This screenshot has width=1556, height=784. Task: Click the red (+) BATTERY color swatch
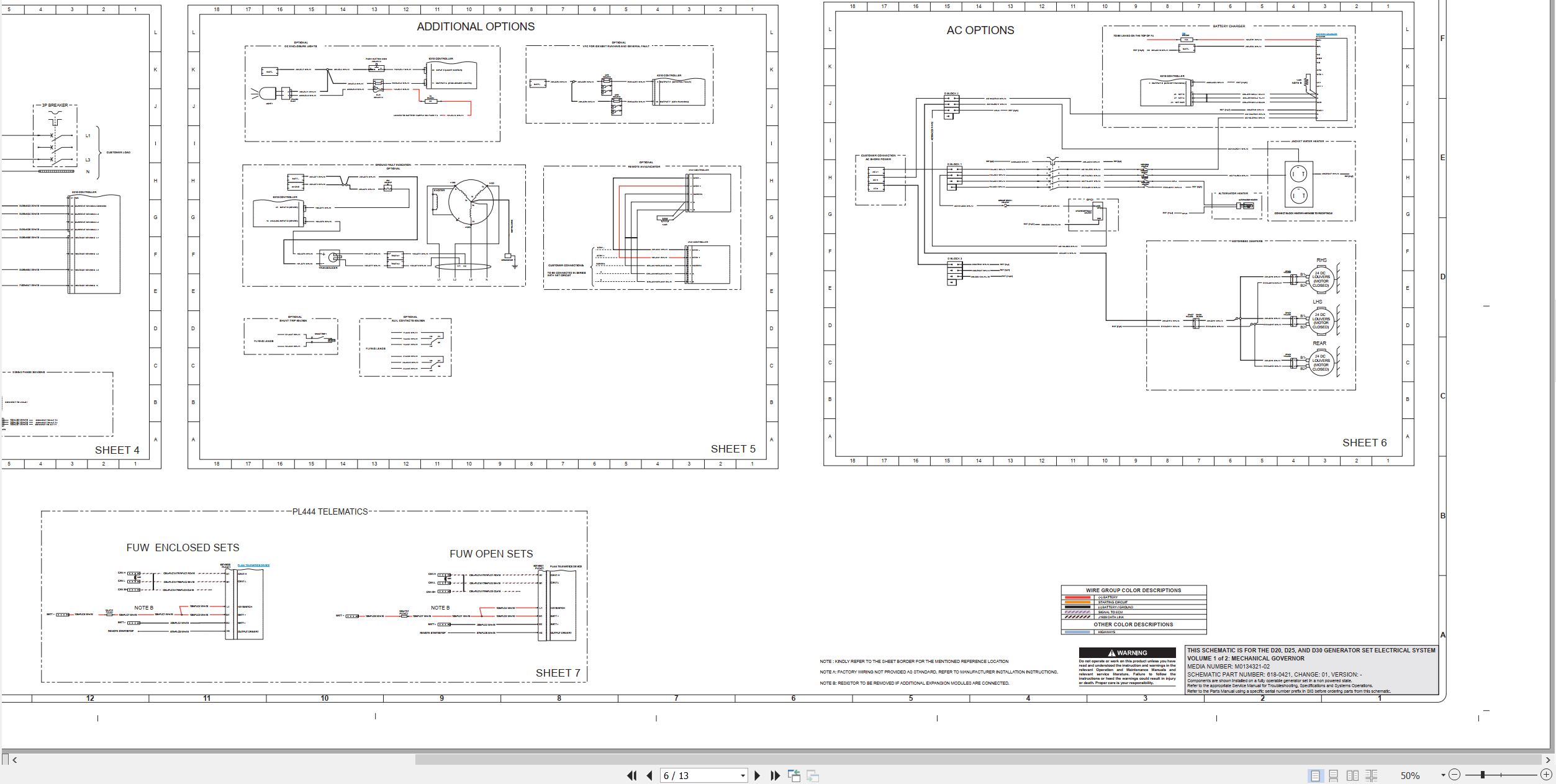1077,597
